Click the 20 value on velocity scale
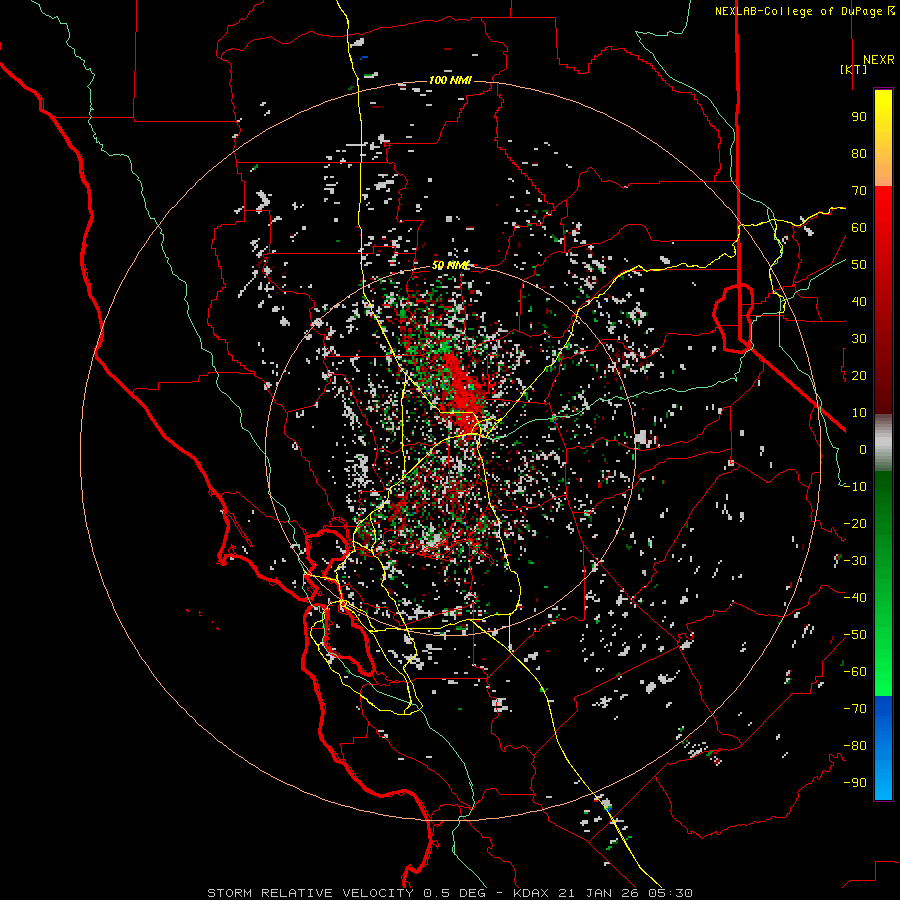Screen dimensions: 900x900 859,375
